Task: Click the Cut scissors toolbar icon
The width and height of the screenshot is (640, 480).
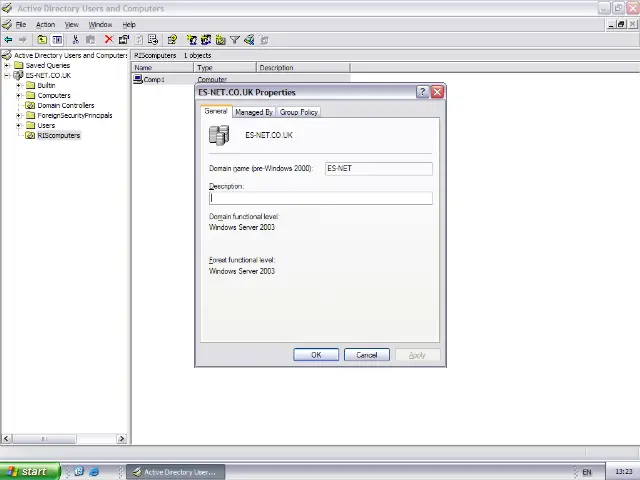Action: pyautogui.click(x=76, y=40)
